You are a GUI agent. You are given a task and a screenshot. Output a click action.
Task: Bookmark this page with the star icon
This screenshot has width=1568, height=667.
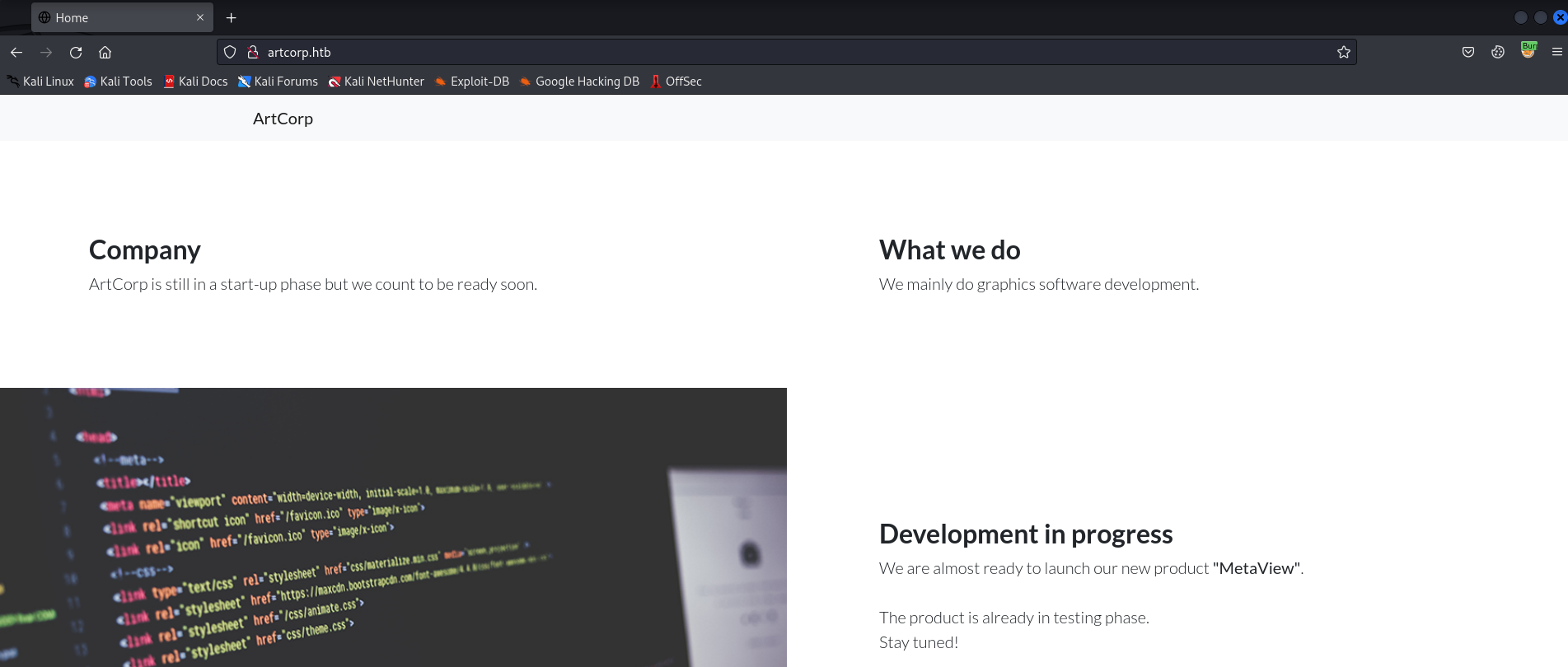(1344, 53)
